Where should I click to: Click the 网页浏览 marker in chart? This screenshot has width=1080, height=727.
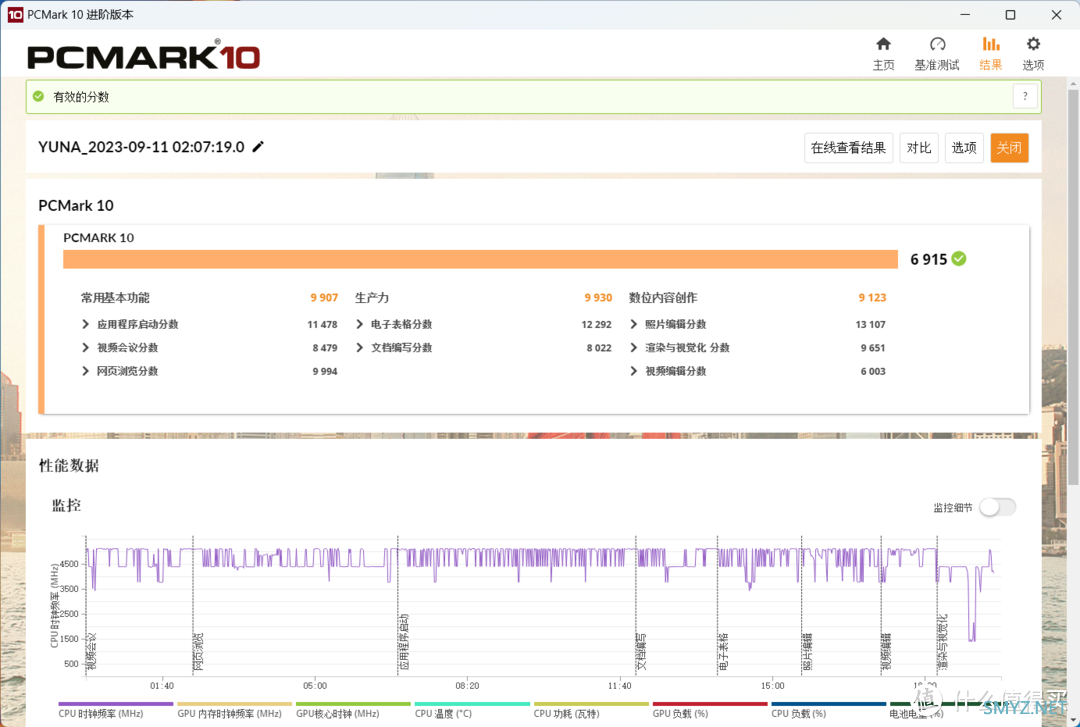[x=198, y=652]
